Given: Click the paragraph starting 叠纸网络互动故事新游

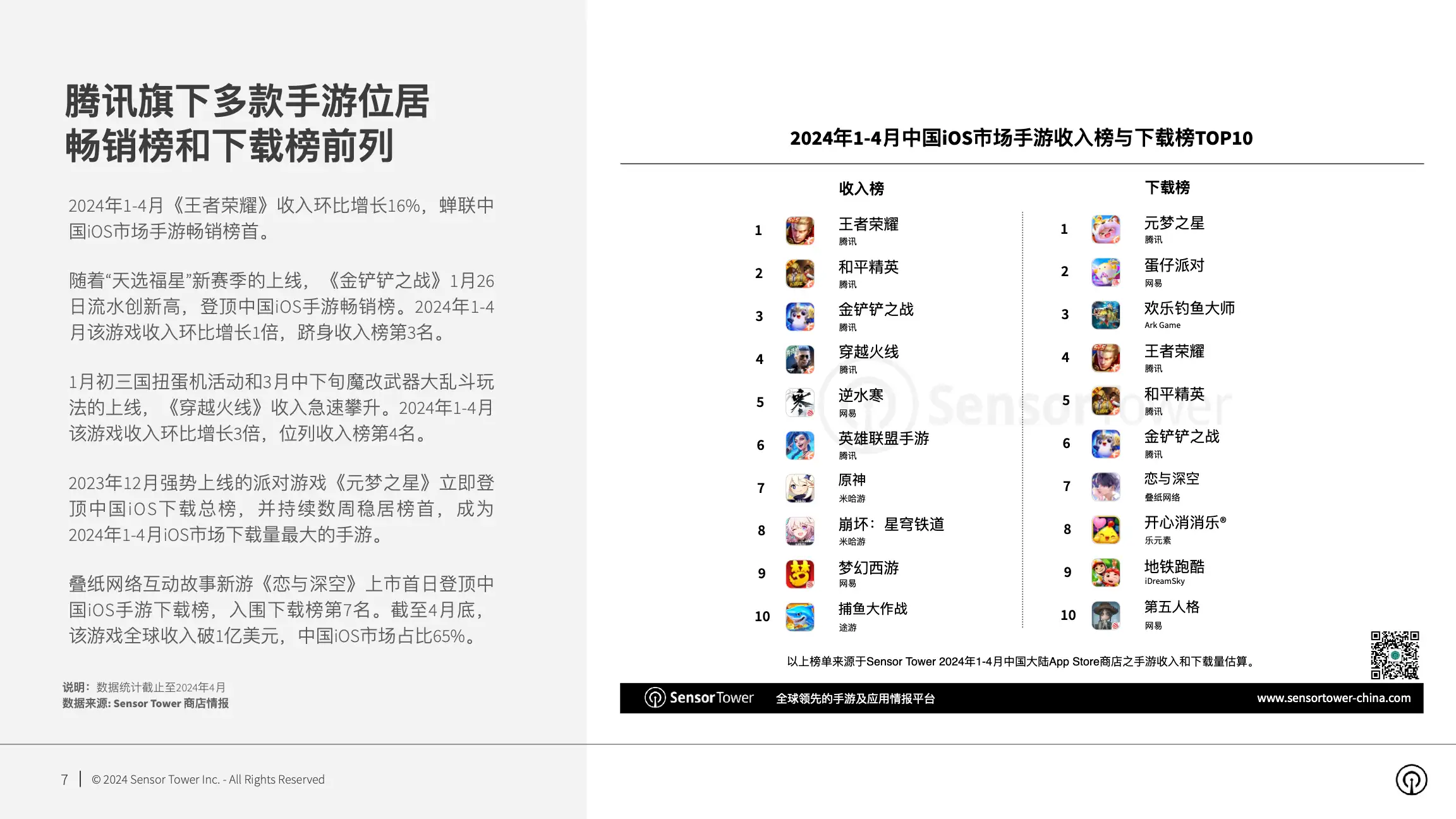Looking at the screenshot, I should pyautogui.click(x=281, y=610).
